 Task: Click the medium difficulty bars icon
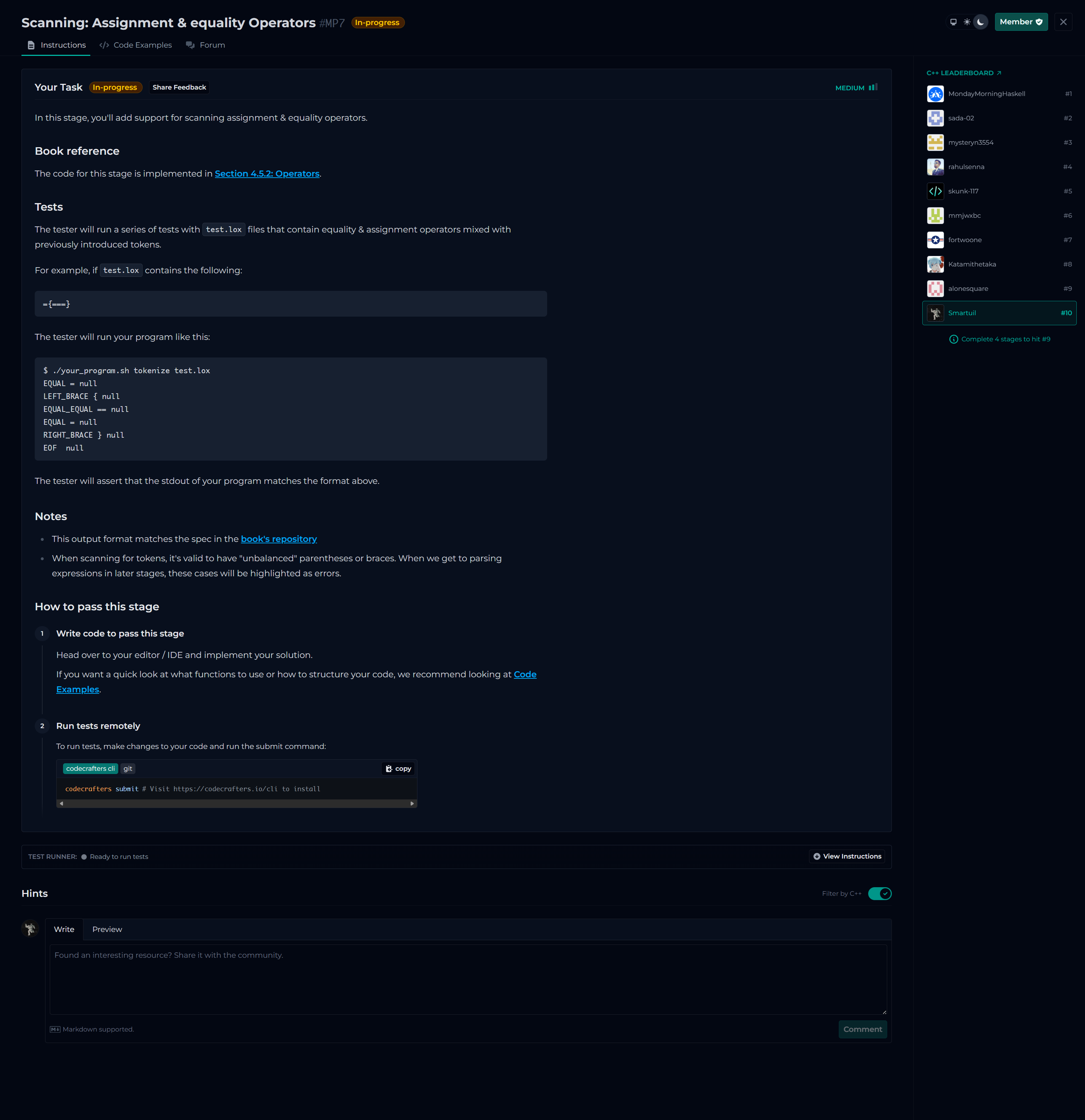(873, 87)
